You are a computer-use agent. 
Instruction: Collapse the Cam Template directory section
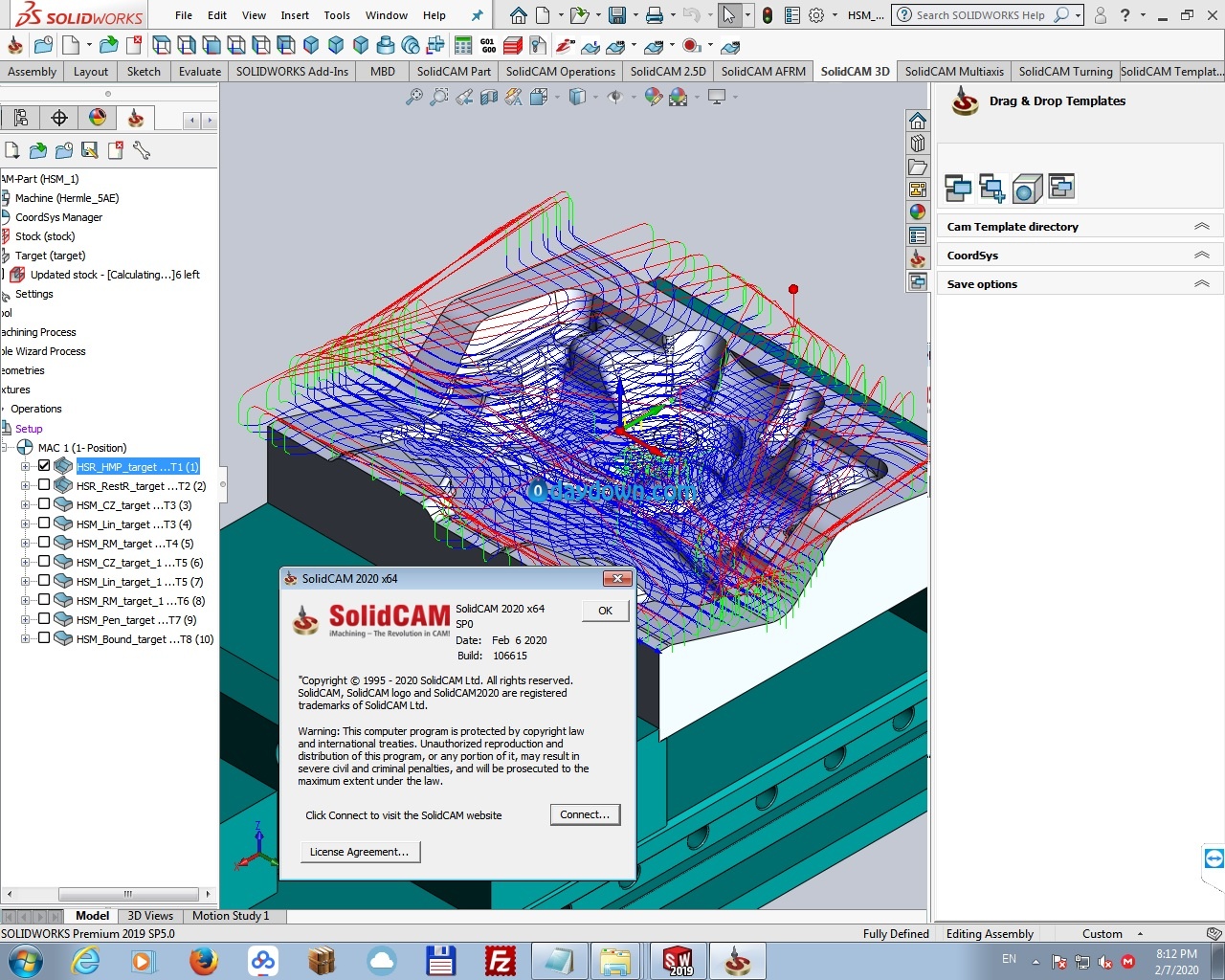[x=1202, y=227]
